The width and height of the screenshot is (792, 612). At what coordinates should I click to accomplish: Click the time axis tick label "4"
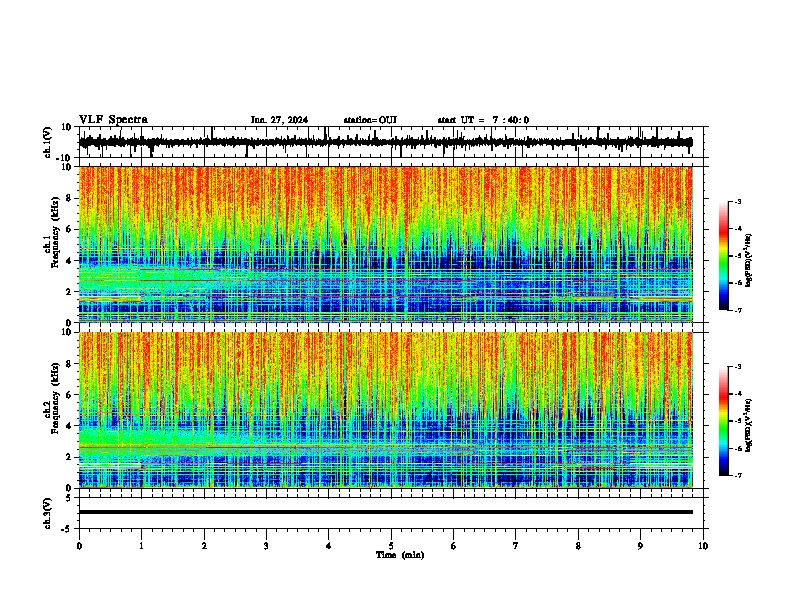(x=328, y=546)
